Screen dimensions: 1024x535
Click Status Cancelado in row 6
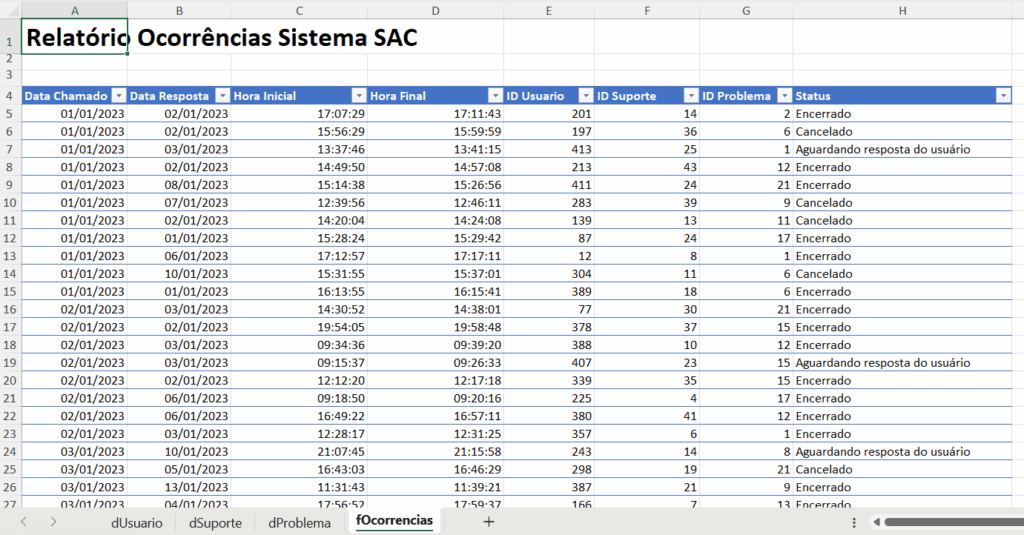[x=824, y=131]
